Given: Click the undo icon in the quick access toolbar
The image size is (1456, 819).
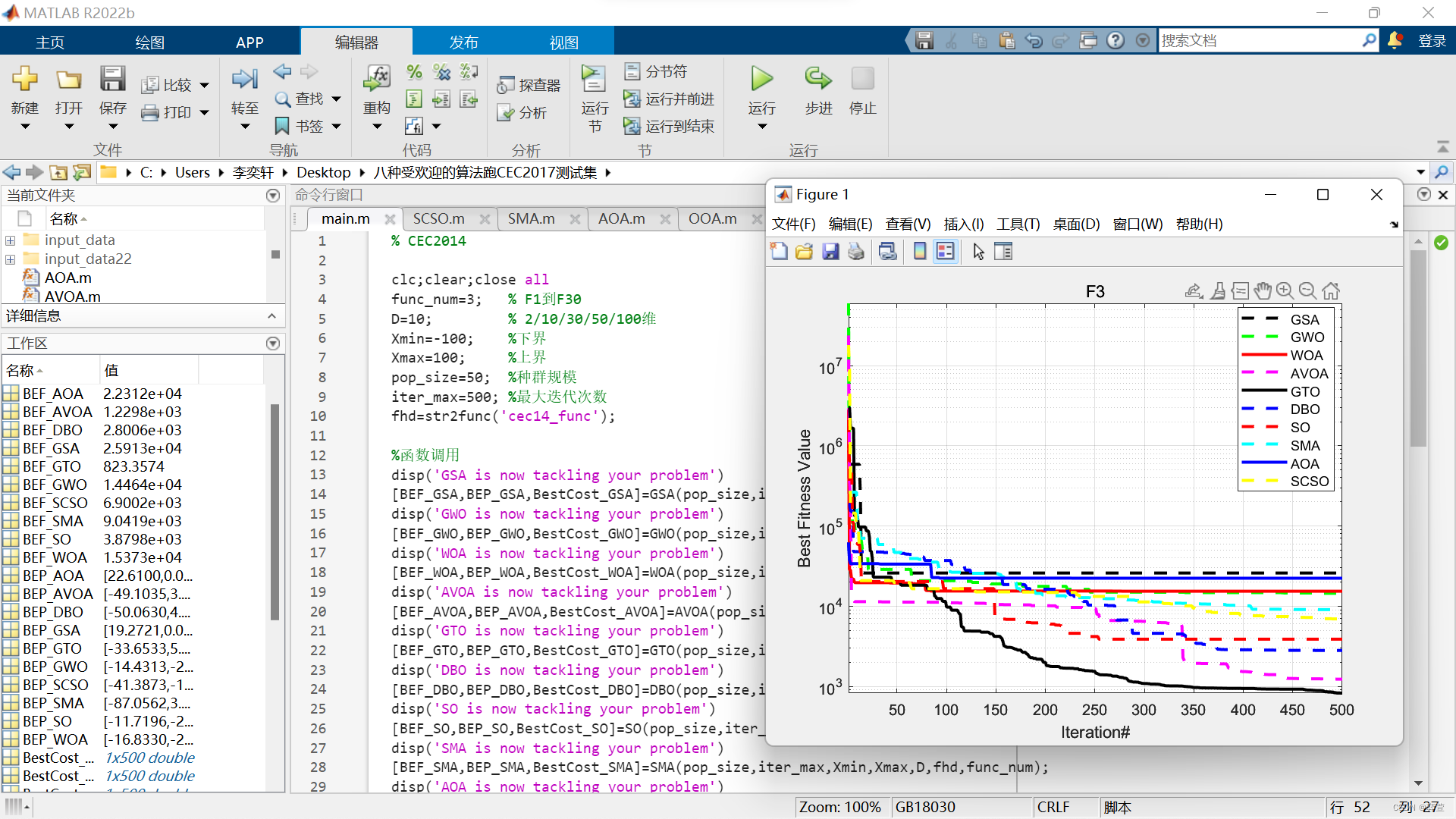Looking at the screenshot, I should (1033, 40).
